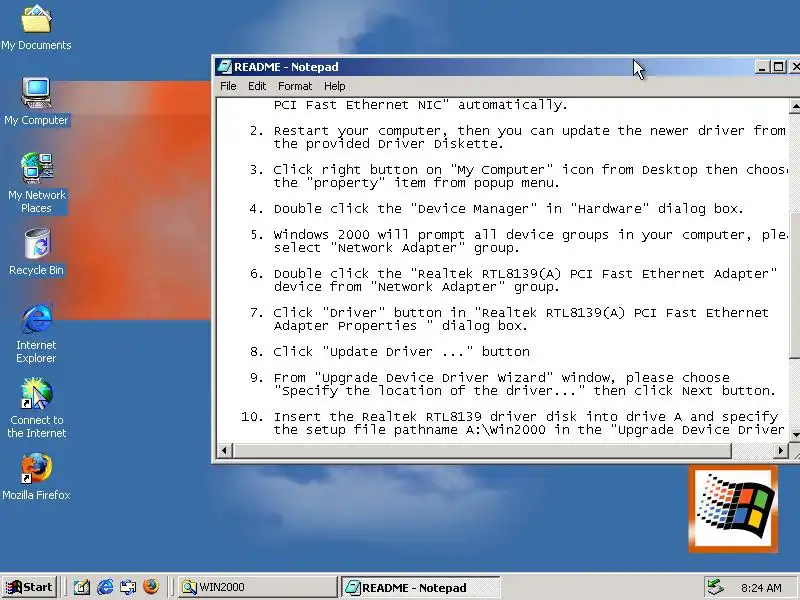Click Notepad title bar system icon
The image size is (800, 600).
[x=224, y=67]
